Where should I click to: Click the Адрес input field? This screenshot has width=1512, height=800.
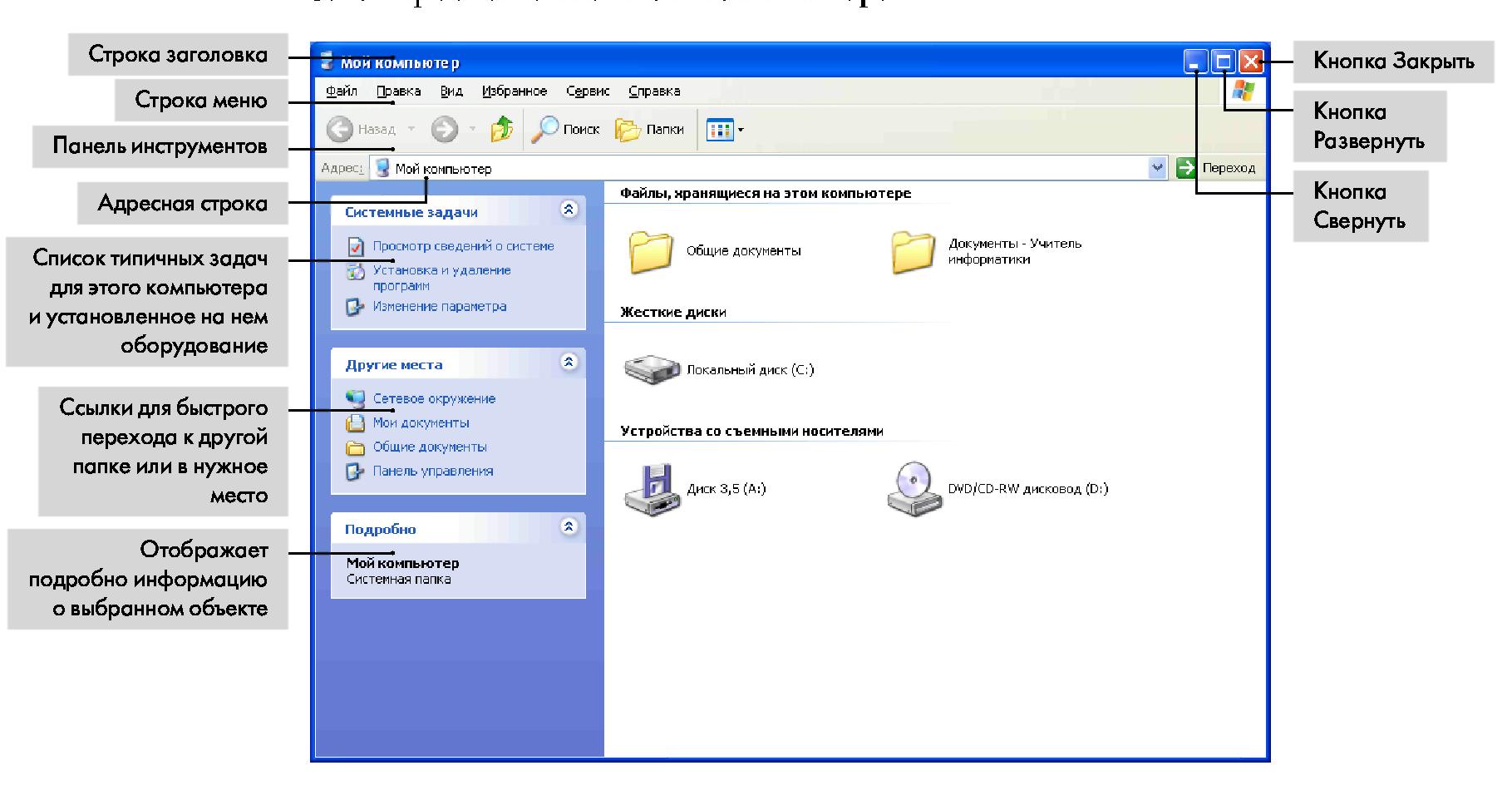point(768,168)
